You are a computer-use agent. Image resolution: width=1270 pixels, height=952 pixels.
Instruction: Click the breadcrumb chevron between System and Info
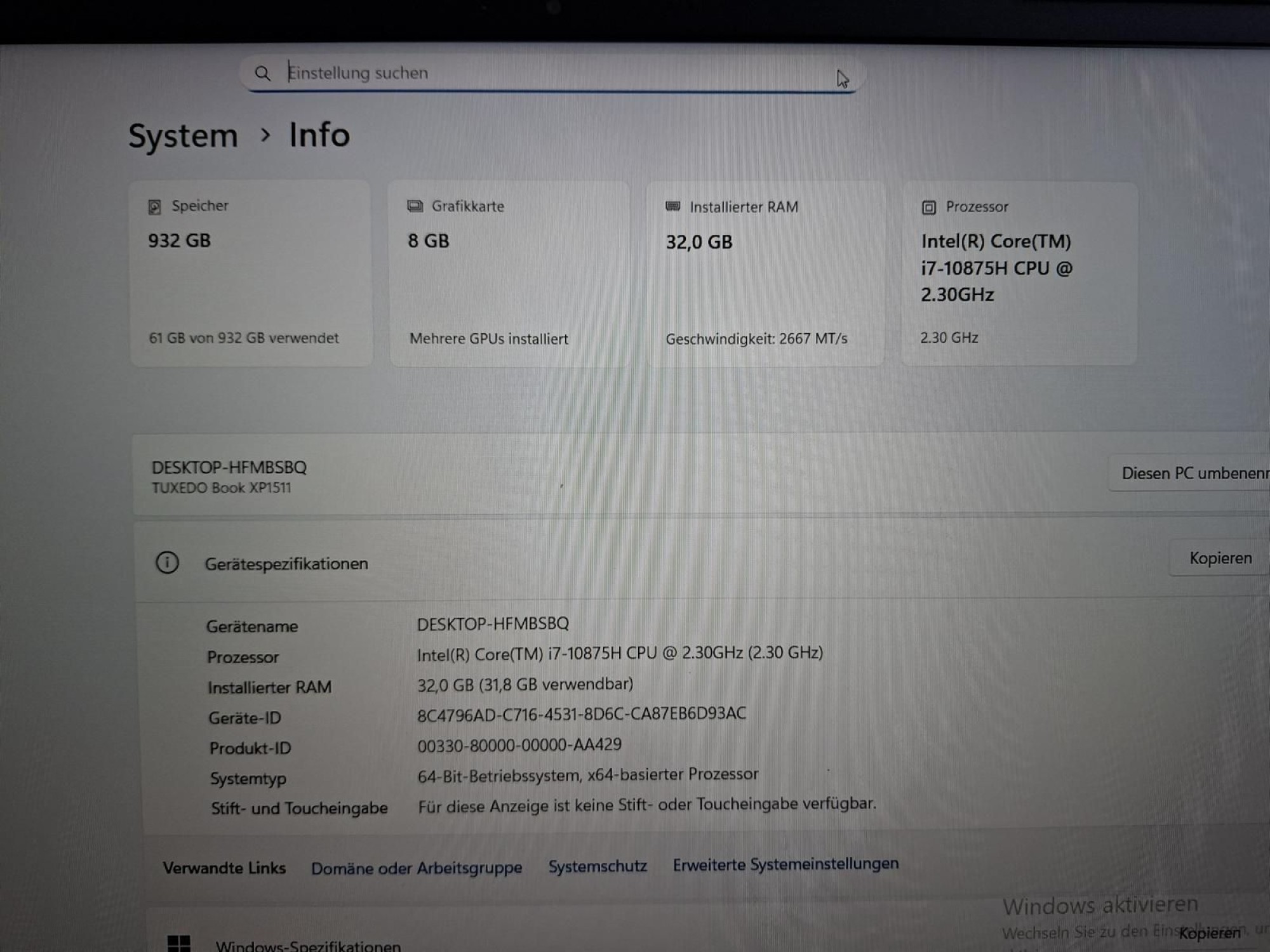coord(265,135)
